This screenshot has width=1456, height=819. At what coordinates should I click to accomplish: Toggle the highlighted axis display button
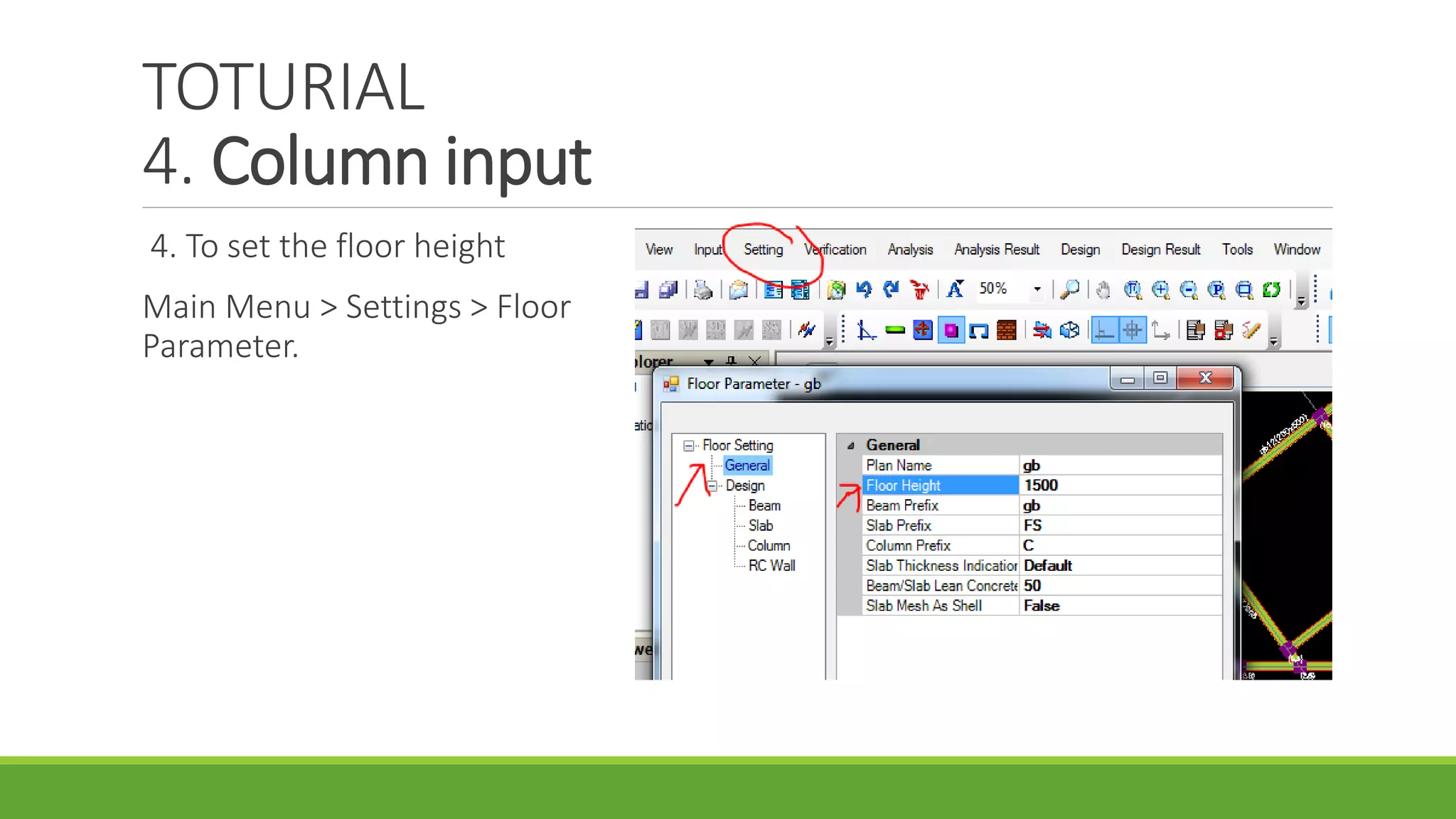1104,330
